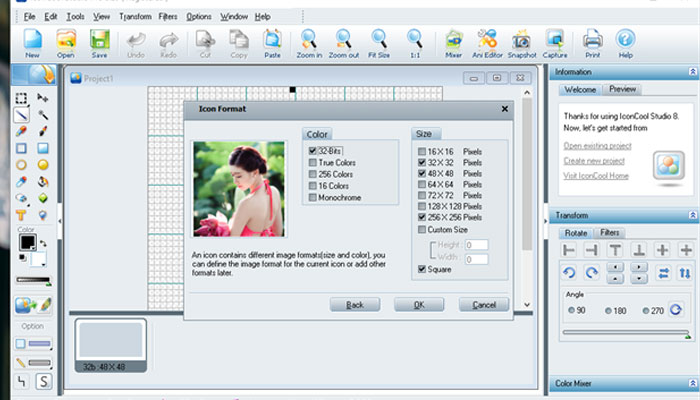Image resolution: width=700 pixels, height=400 pixels.
Task: Select the rectangular selection tool
Action: click(x=21, y=98)
